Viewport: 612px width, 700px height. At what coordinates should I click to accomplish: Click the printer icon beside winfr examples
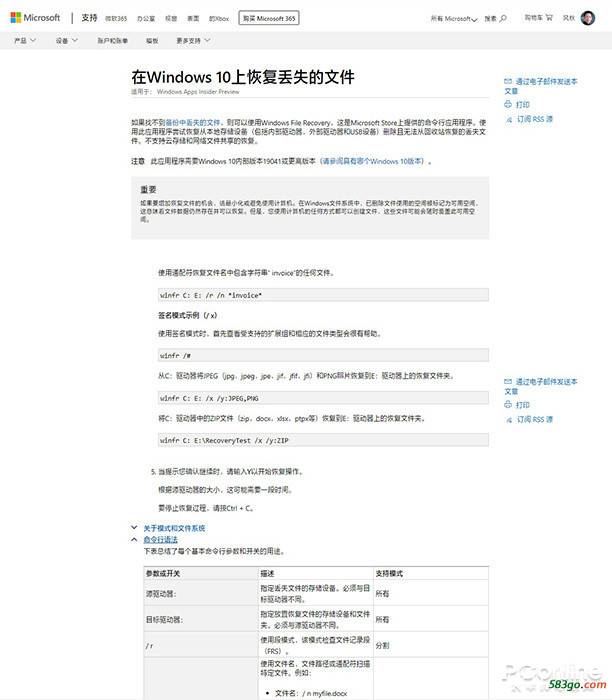(508, 404)
